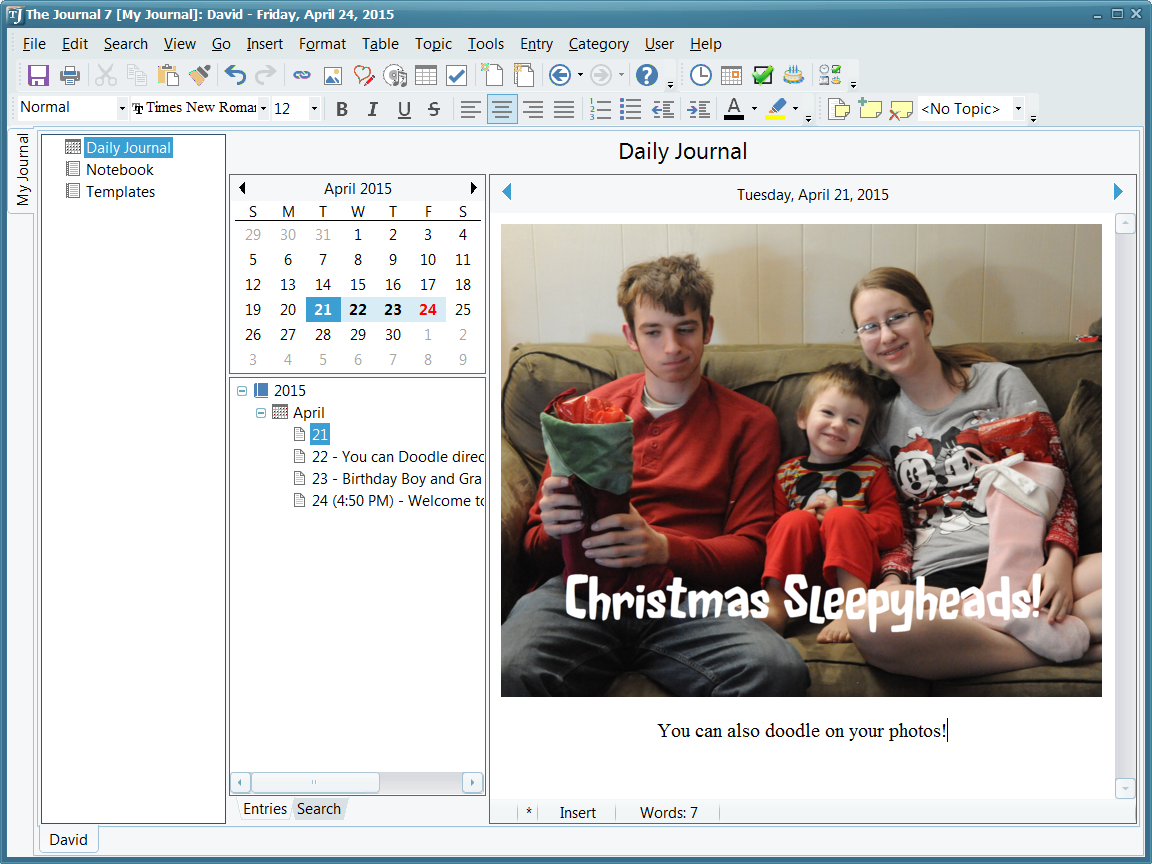Toggle underline formatting
This screenshot has width=1152, height=864.
404,109
